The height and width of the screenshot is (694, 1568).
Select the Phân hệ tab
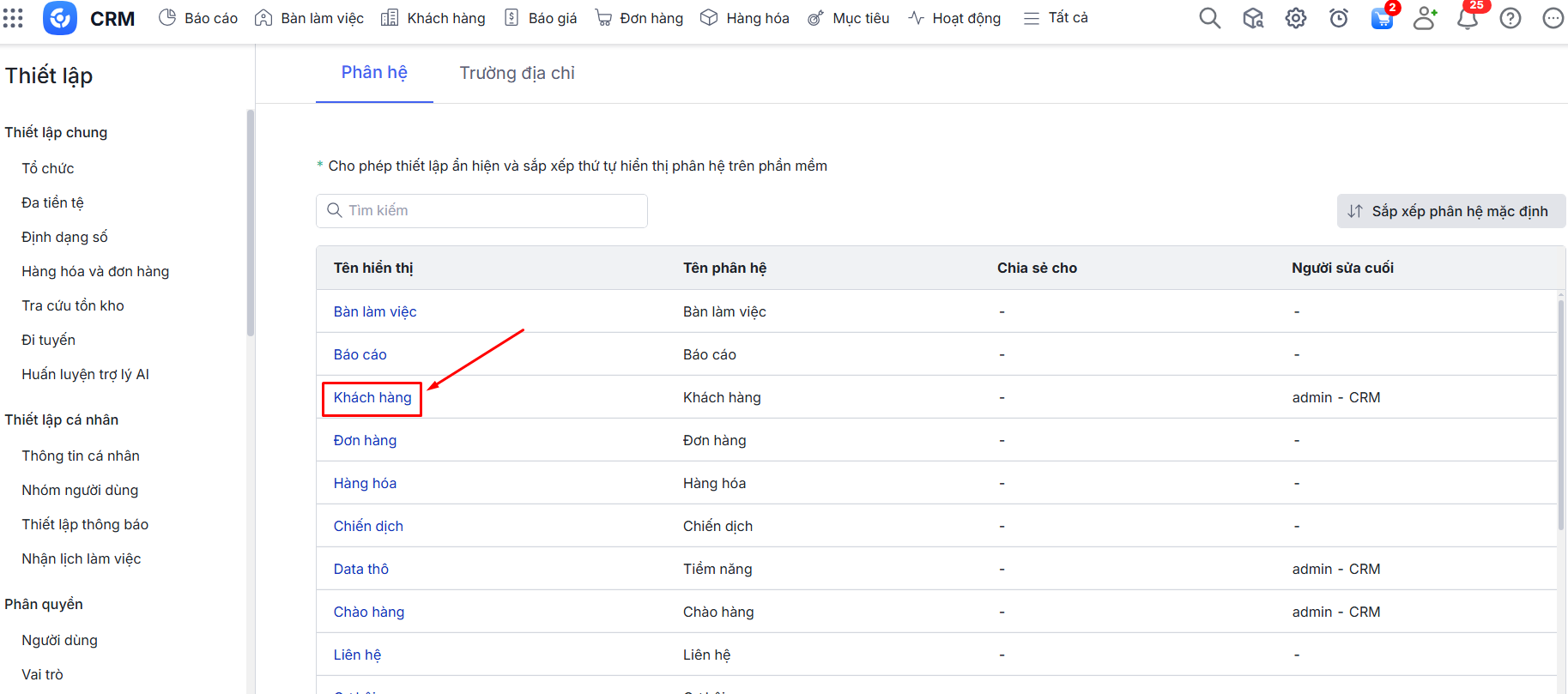374,73
